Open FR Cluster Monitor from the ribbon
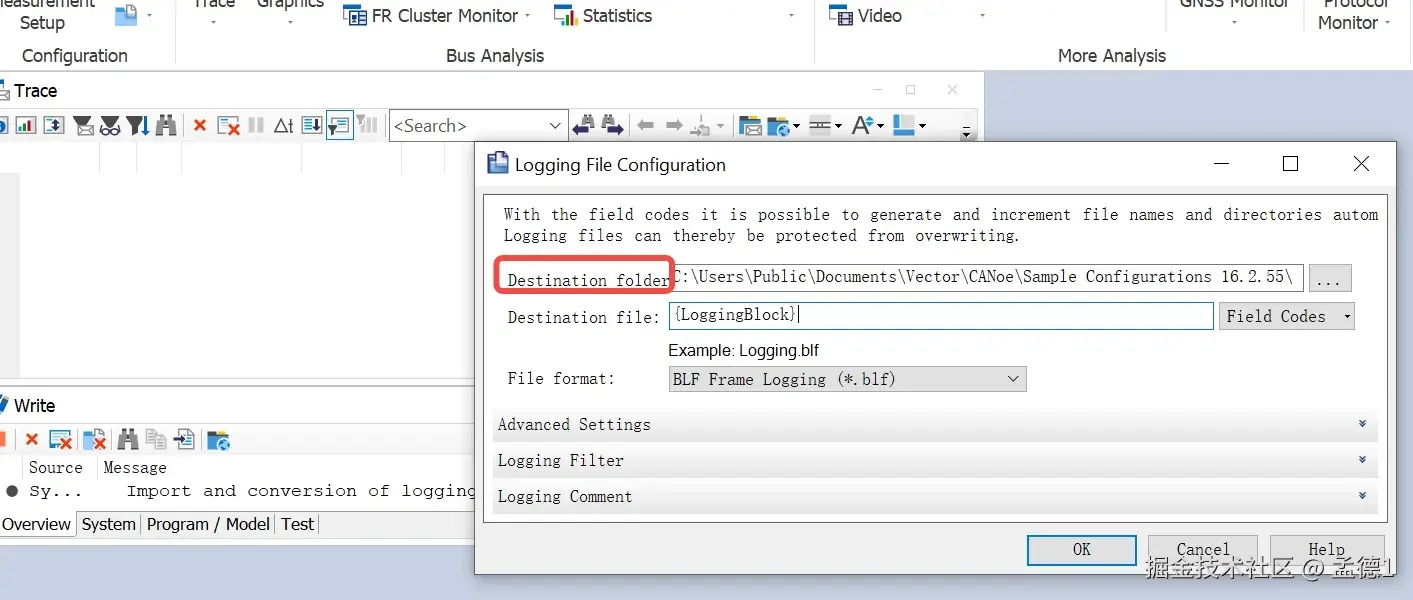The image size is (1413, 600). pos(432,16)
